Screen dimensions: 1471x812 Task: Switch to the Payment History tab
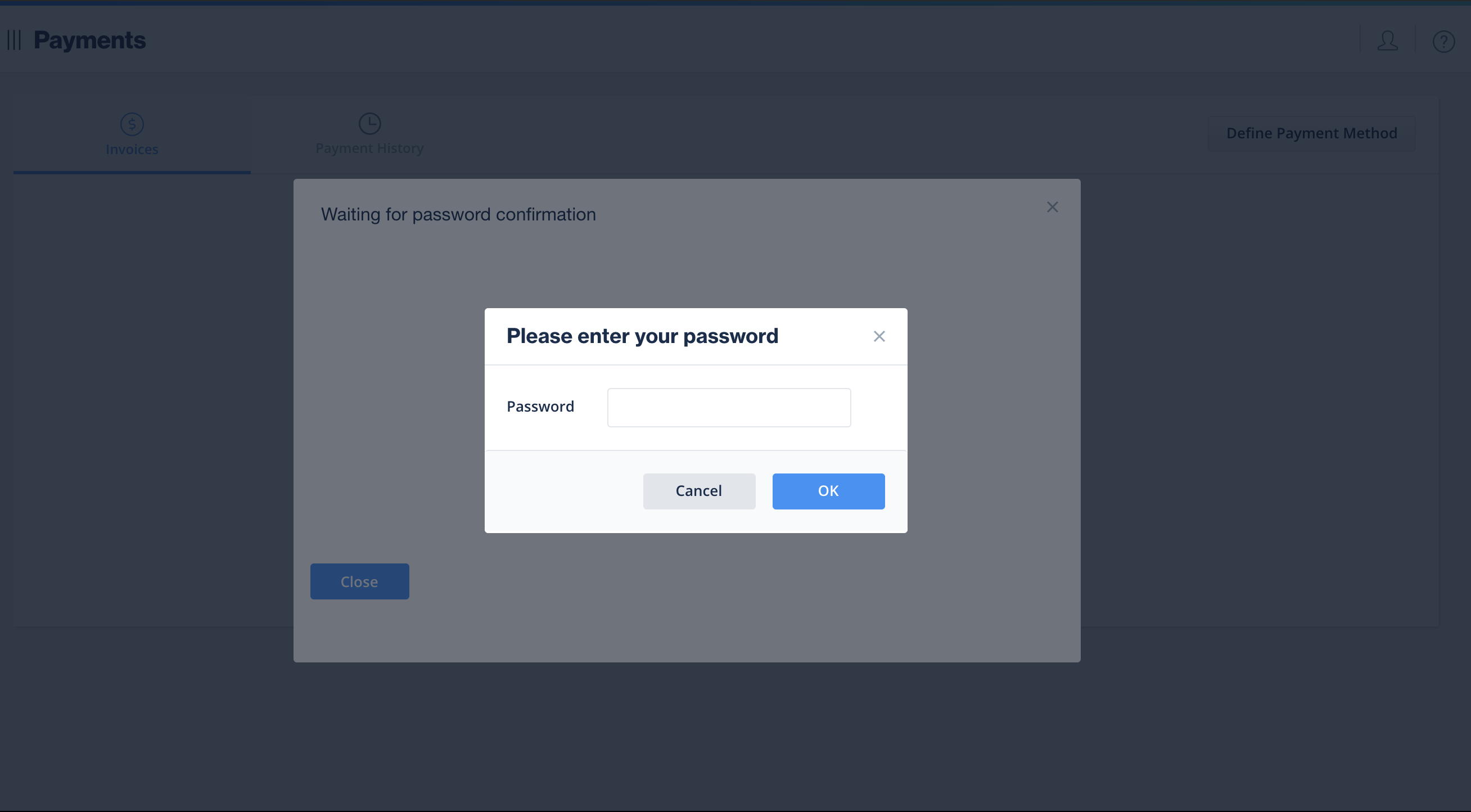pyautogui.click(x=370, y=148)
